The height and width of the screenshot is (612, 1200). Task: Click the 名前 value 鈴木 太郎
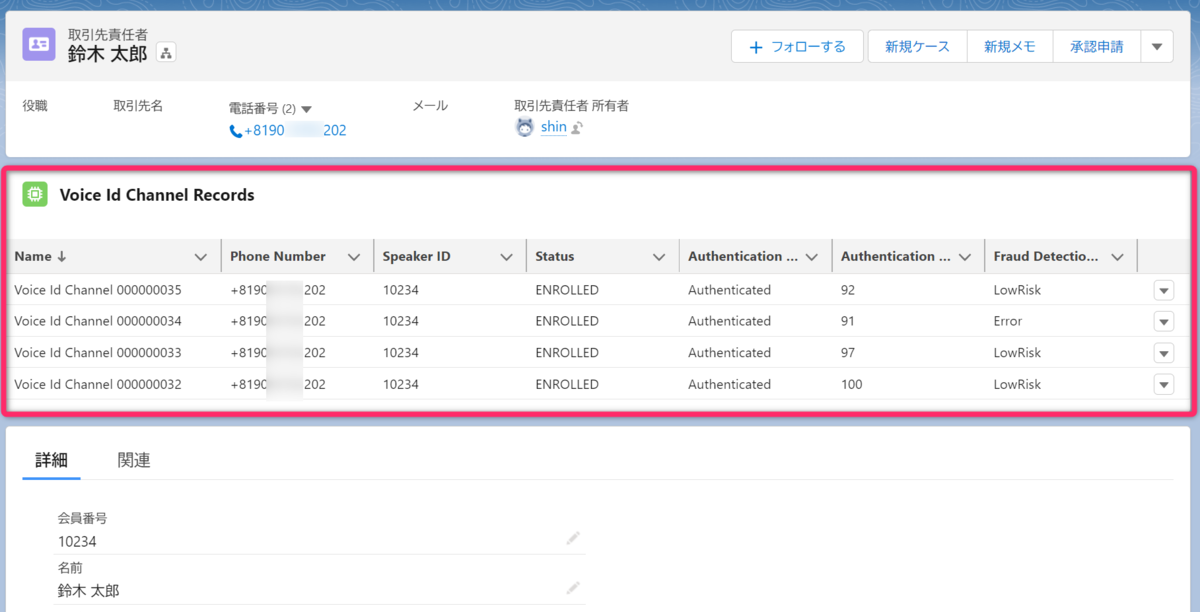pos(88,591)
